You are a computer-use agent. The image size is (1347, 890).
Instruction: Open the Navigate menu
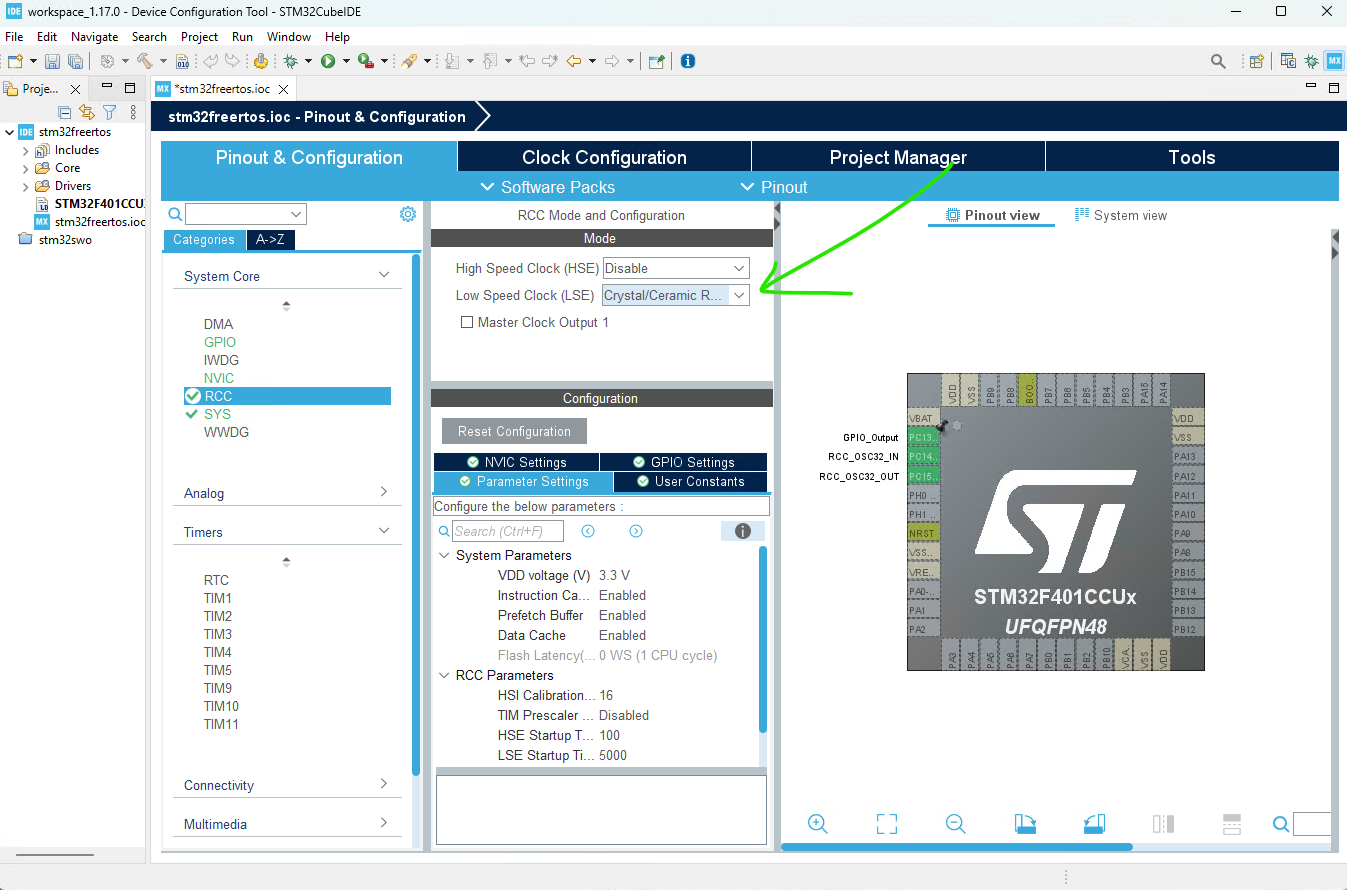[x=94, y=36]
